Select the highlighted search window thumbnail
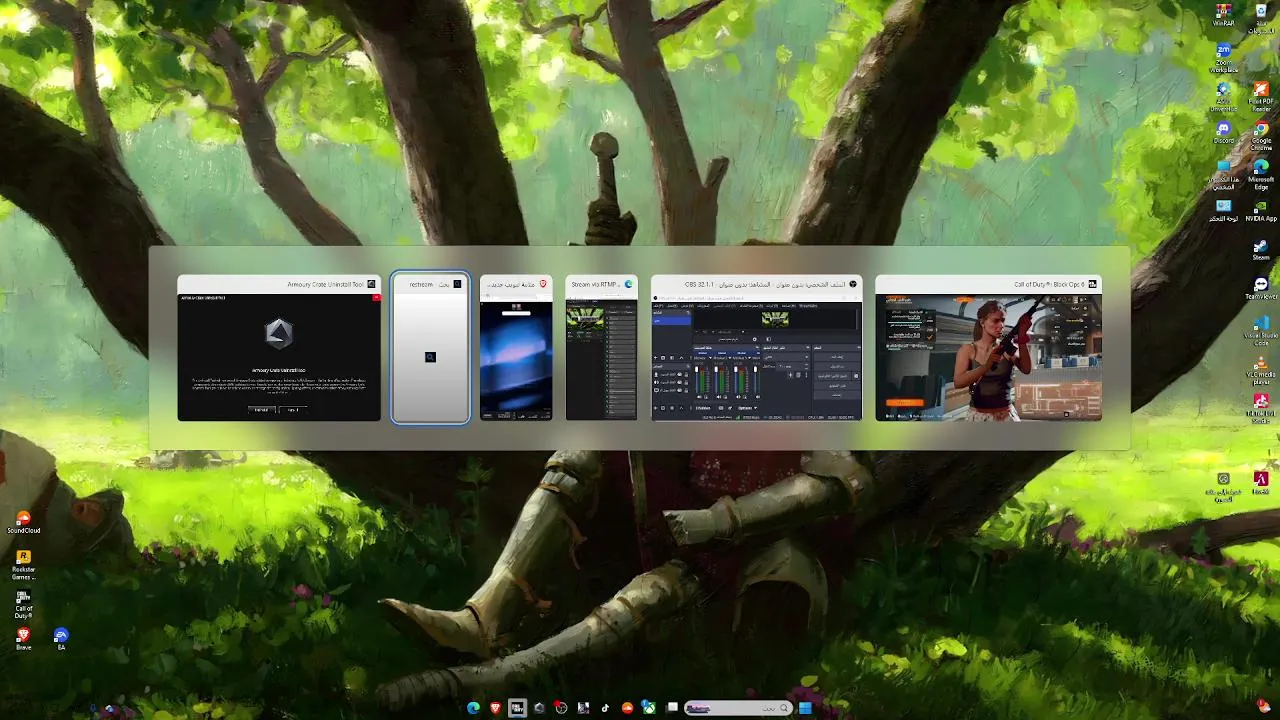The image size is (1280, 720). coord(430,348)
